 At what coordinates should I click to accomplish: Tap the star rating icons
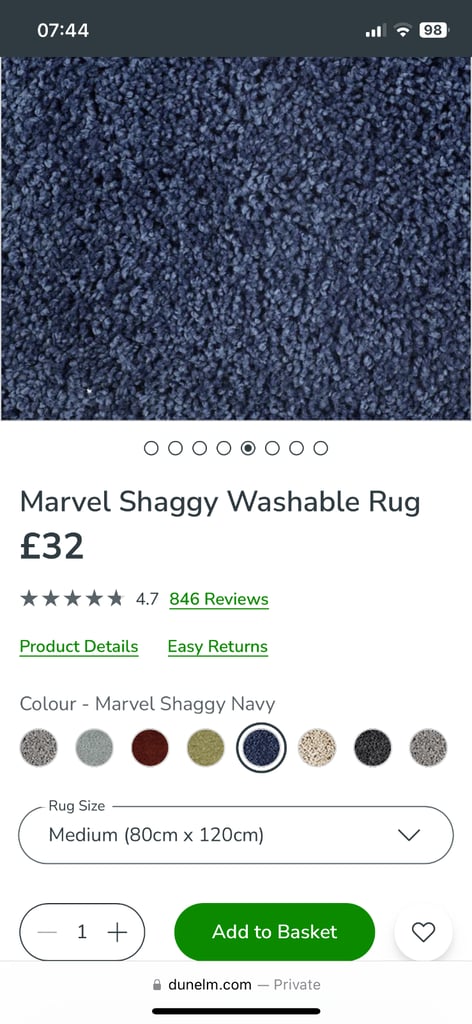(x=72, y=598)
